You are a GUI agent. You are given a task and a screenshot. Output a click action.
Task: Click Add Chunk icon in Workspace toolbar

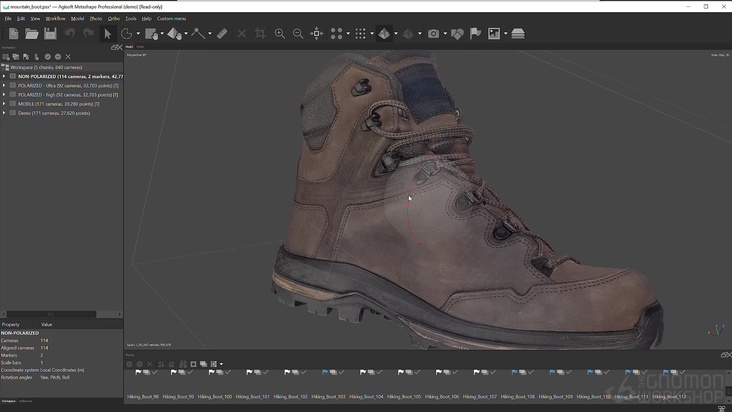pyautogui.click(x=6, y=57)
